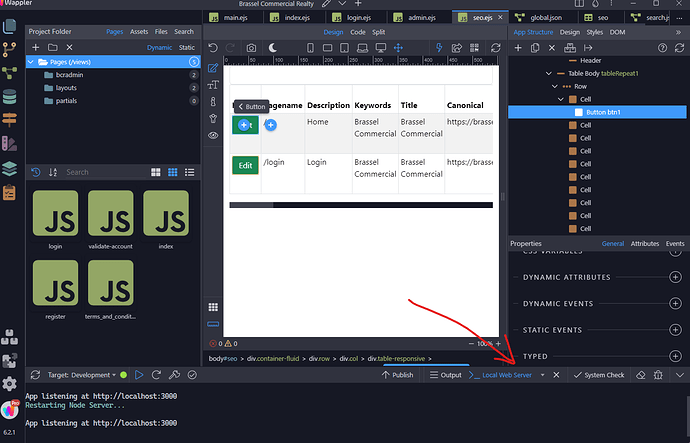
Task: Open the debug bug icon in bottom bar
Action: click(658, 375)
